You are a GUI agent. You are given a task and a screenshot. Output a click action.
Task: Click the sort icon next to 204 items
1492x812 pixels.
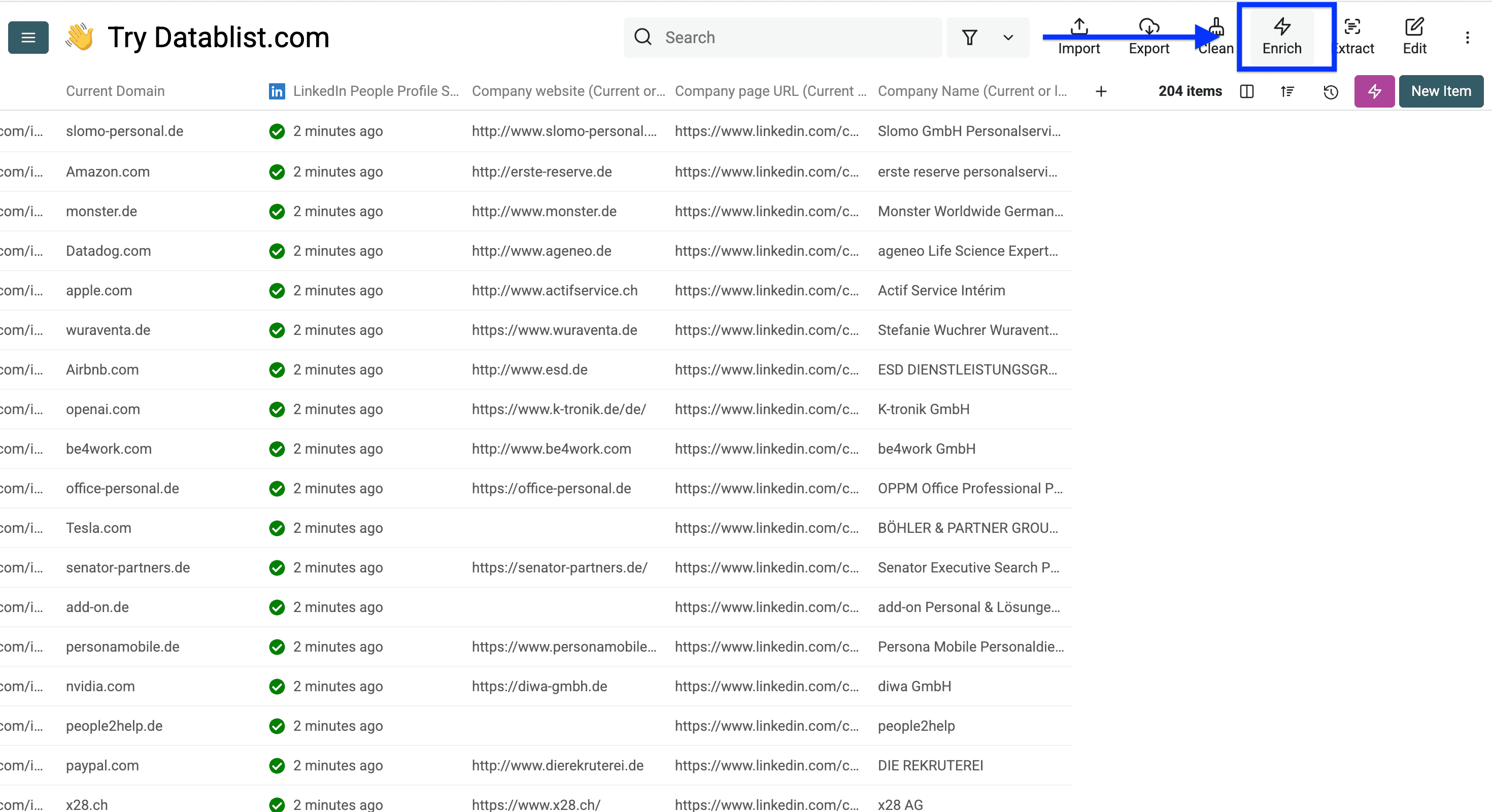(1287, 91)
